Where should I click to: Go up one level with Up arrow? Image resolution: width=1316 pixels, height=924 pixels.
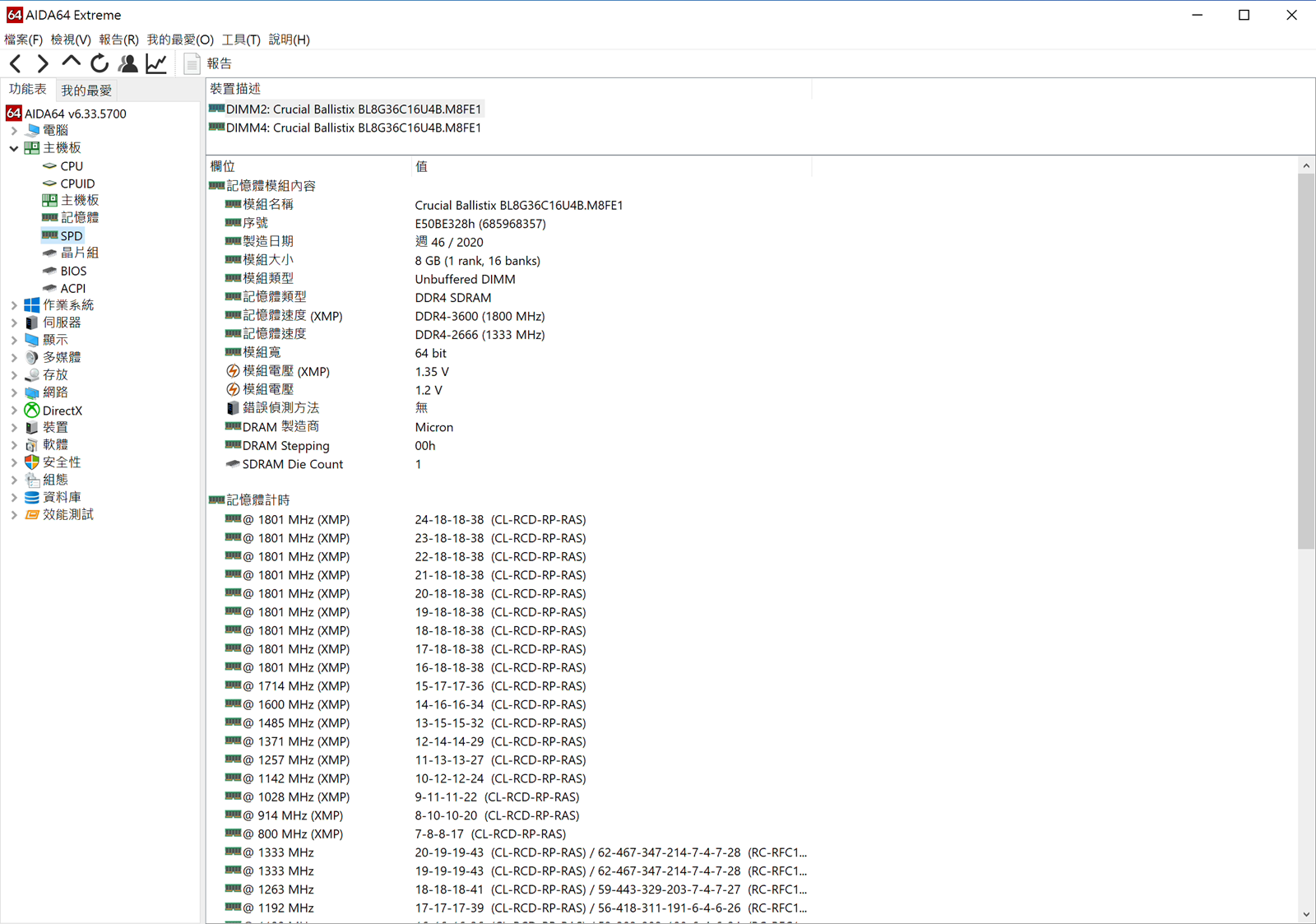point(72,63)
